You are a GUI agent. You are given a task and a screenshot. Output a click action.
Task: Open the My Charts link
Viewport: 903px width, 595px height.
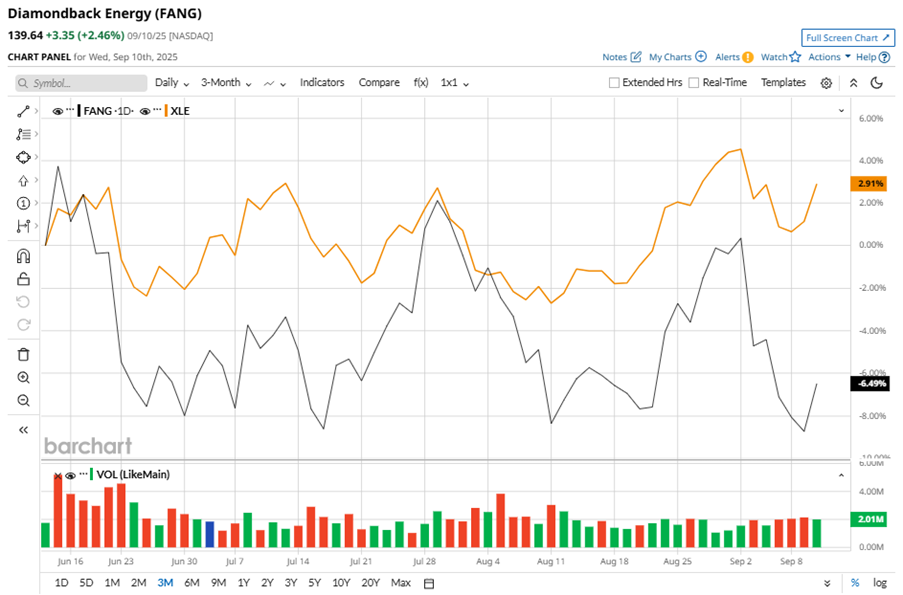670,57
